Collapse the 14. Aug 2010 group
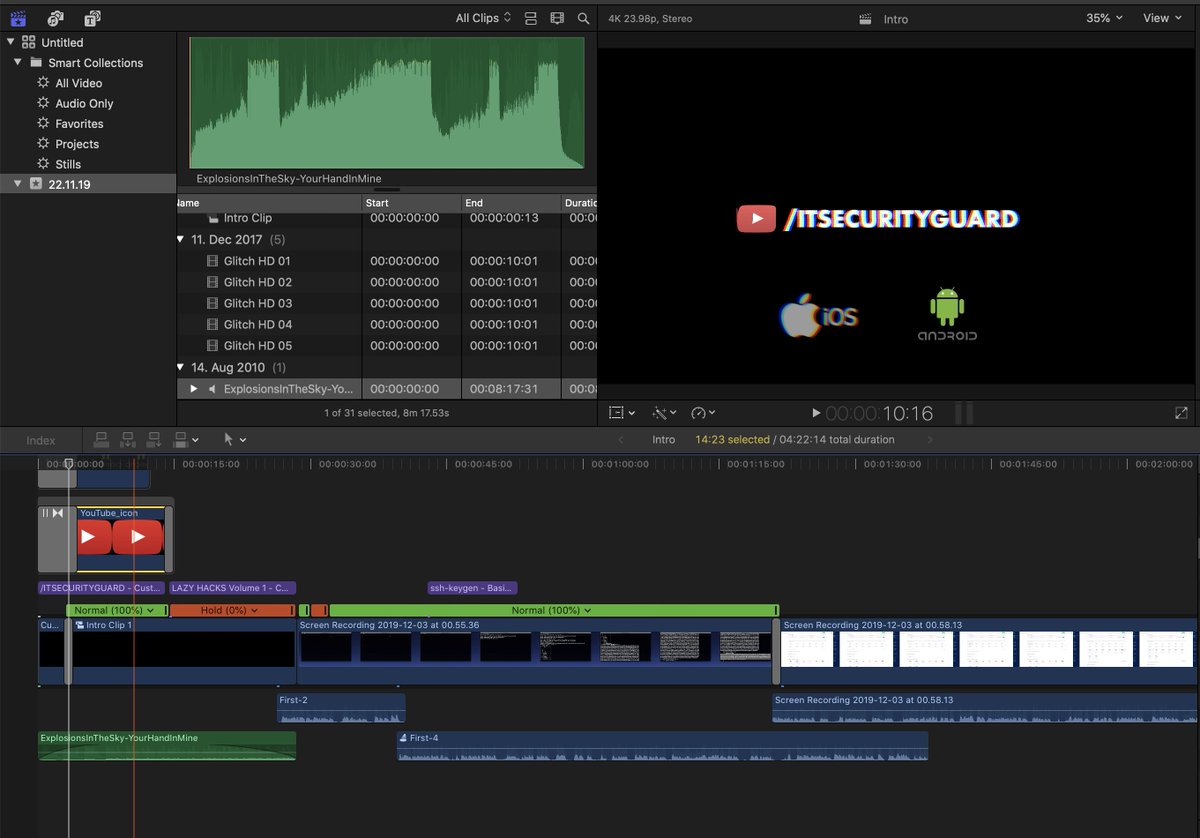 (x=181, y=367)
